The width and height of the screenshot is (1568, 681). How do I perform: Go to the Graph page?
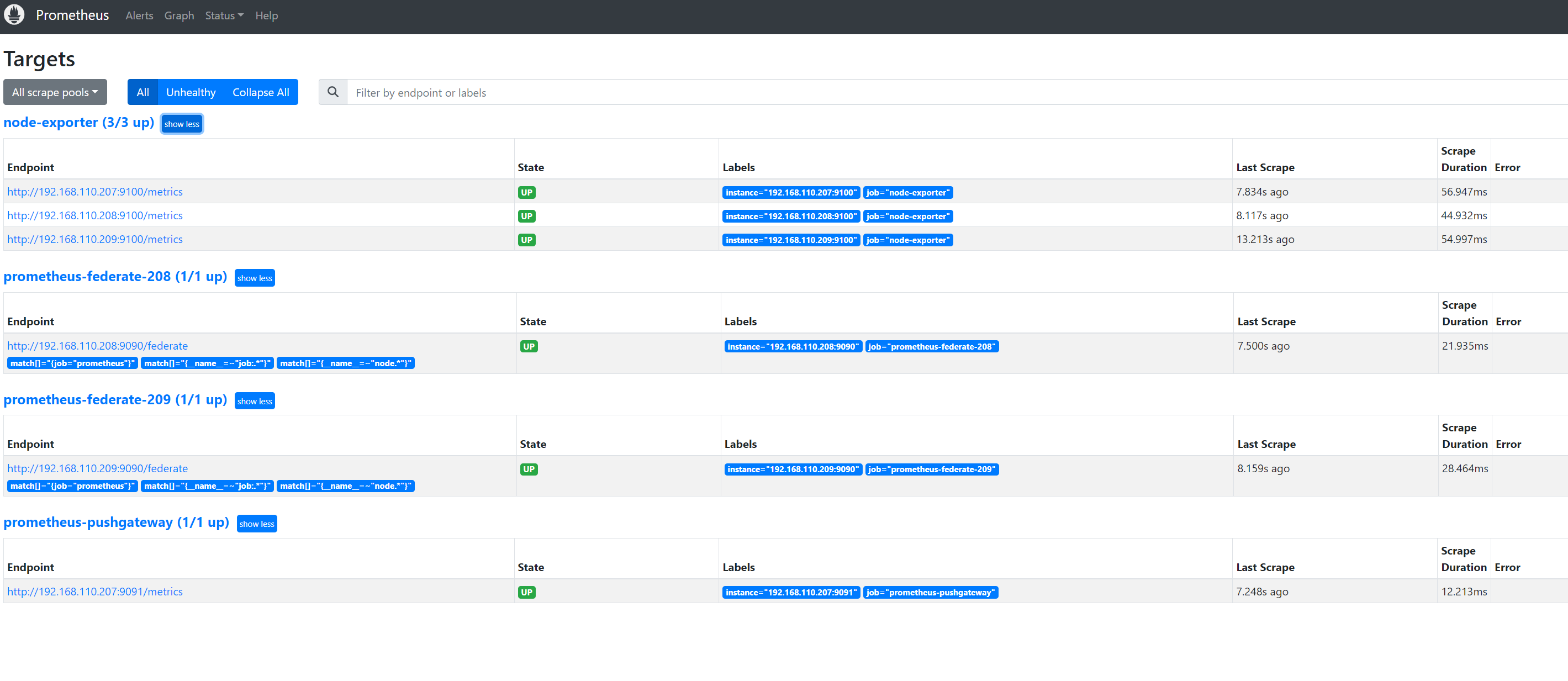click(x=179, y=16)
